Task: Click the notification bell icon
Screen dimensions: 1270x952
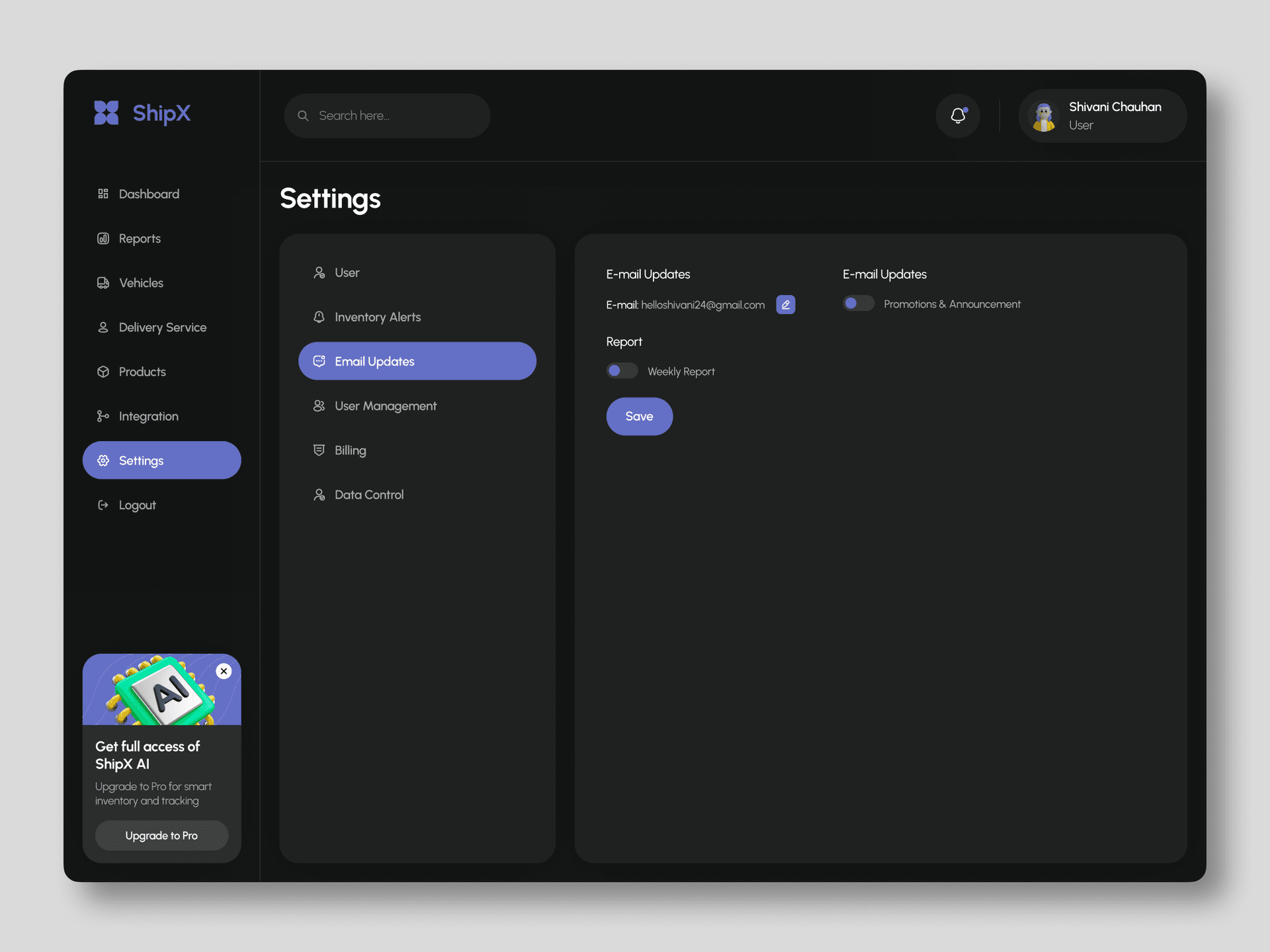Action: click(957, 116)
